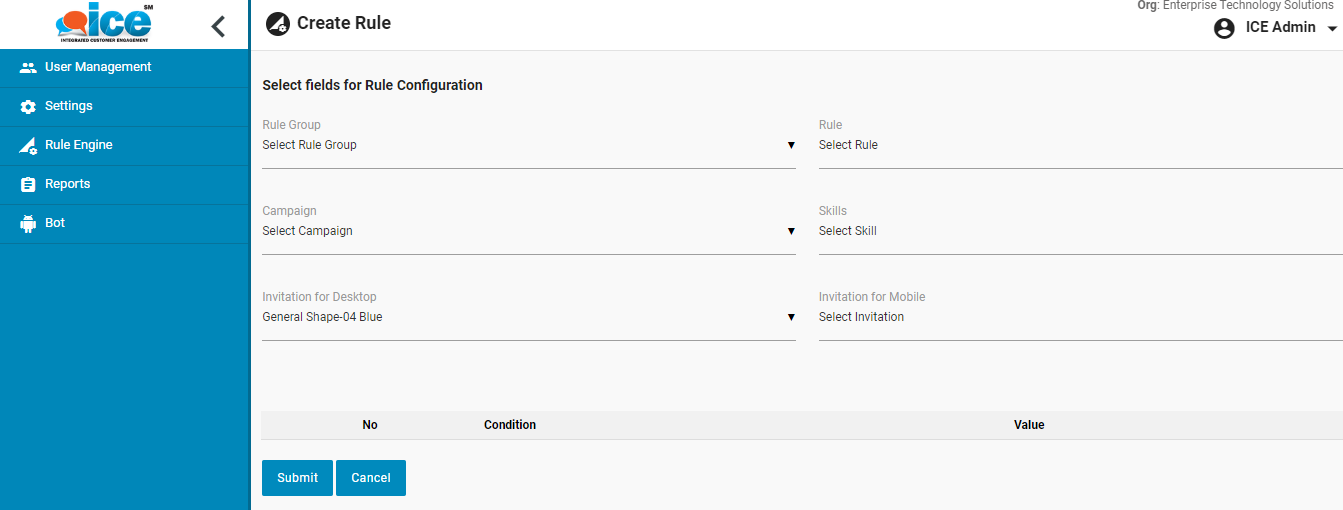Click the User Management people icon
1343x510 pixels.
(x=28, y=68)
